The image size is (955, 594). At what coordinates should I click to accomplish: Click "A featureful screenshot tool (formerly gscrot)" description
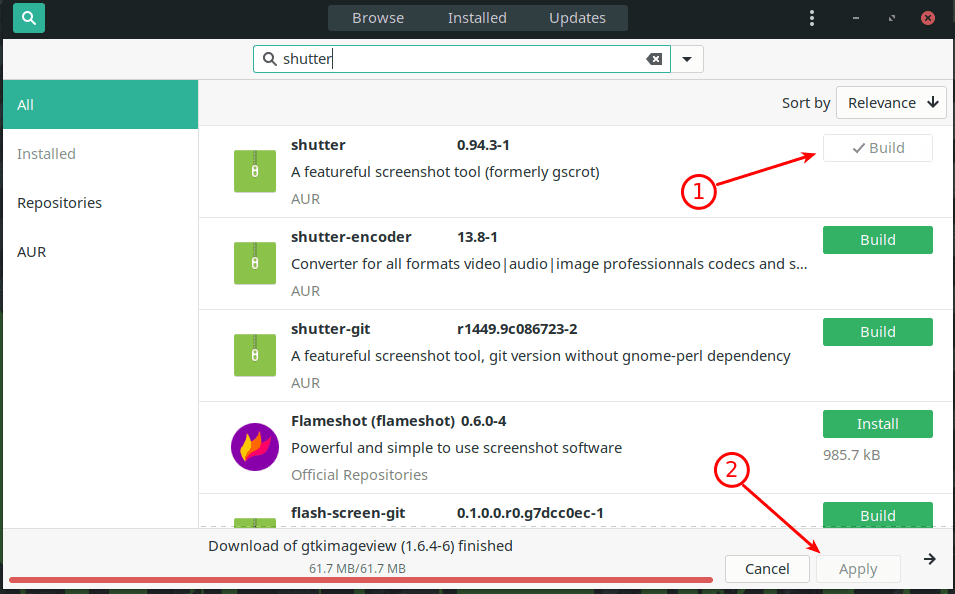pyautogui.click(x=445, y=172)
